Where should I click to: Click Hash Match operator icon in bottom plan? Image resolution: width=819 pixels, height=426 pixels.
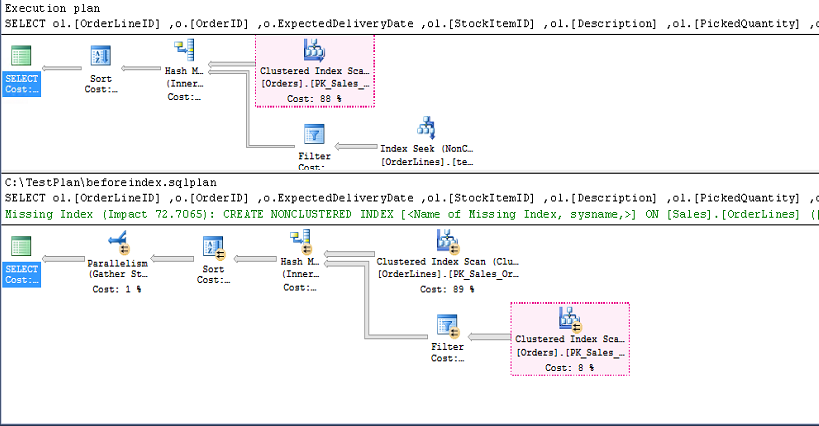point(301,242)
